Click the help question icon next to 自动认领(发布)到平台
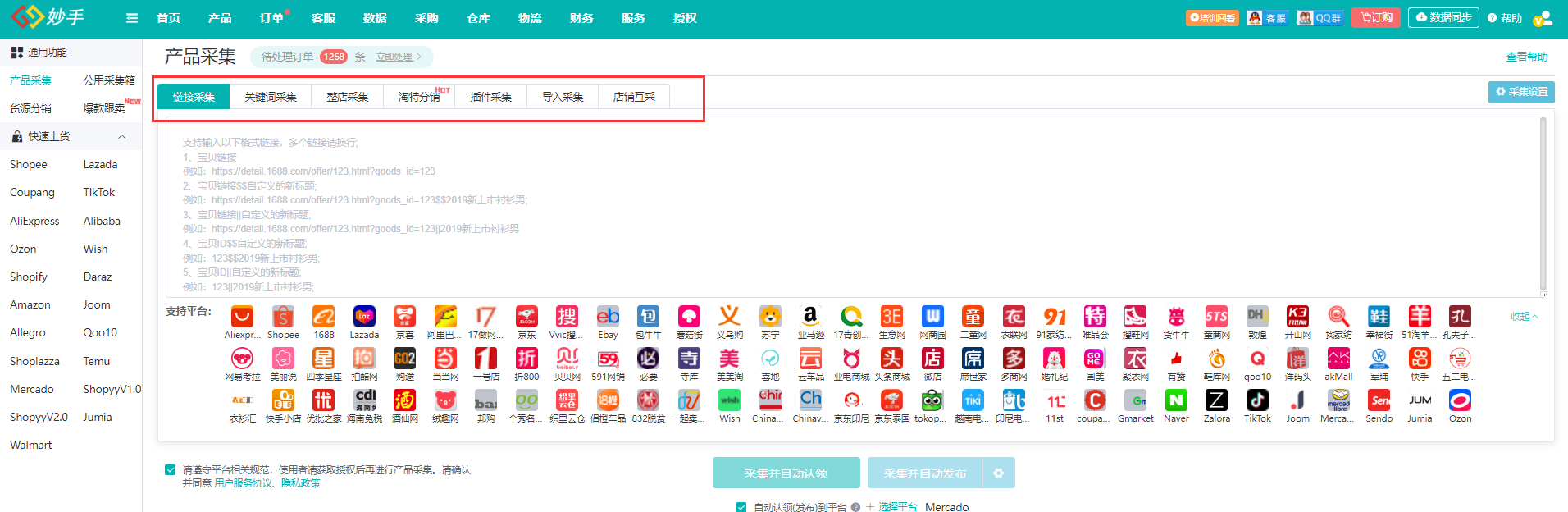1568x512 pixels. pos(855,507)
